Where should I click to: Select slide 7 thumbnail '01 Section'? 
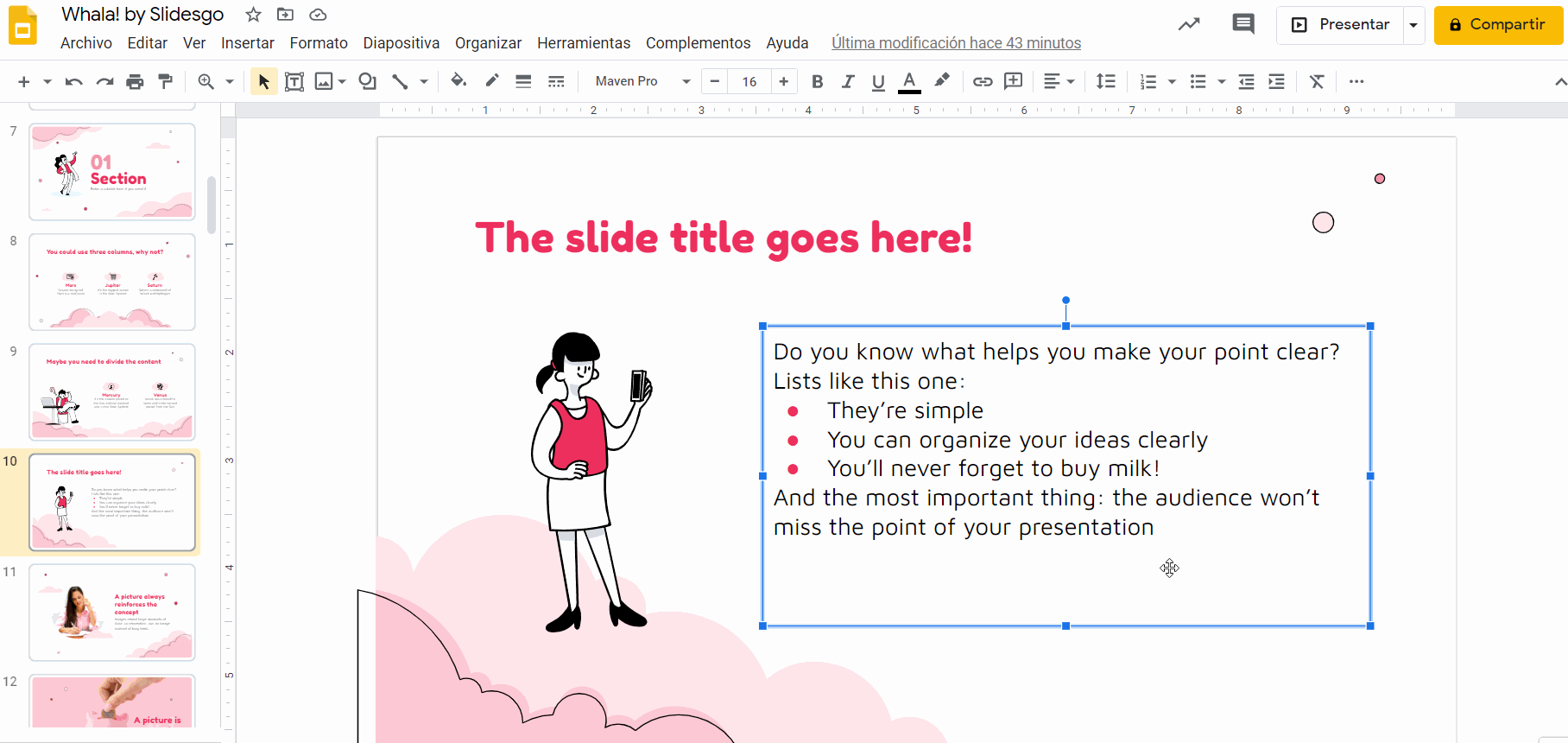[x=112, y=172]
